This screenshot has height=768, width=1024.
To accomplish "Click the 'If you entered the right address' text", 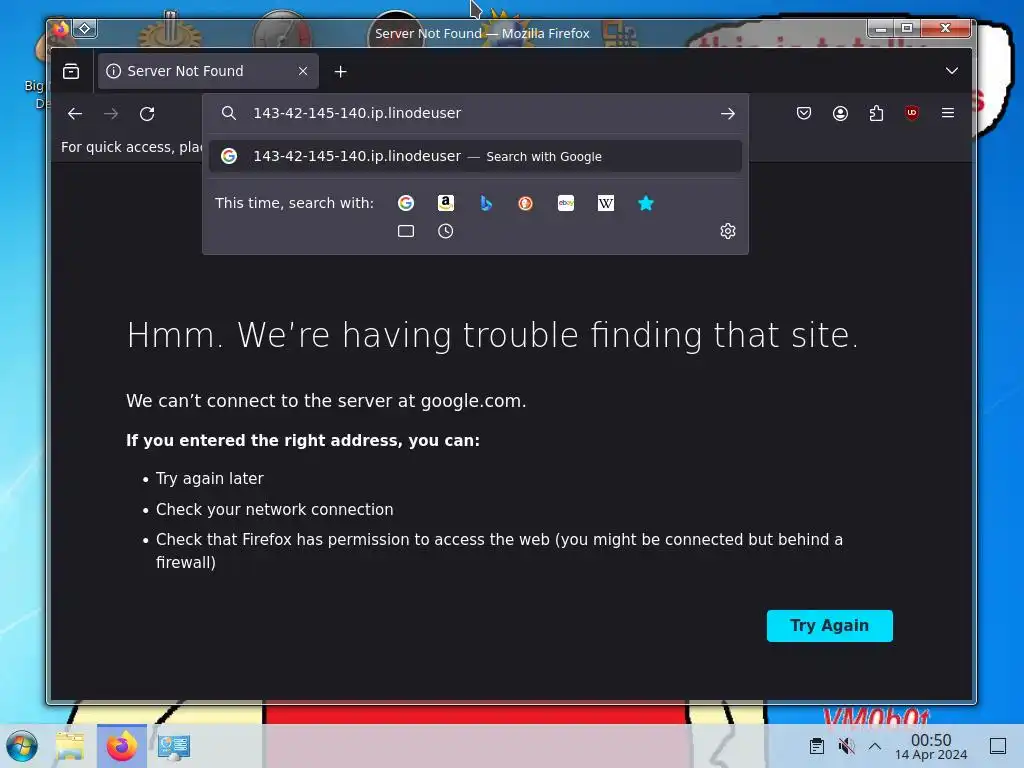I will click(303, 441).
